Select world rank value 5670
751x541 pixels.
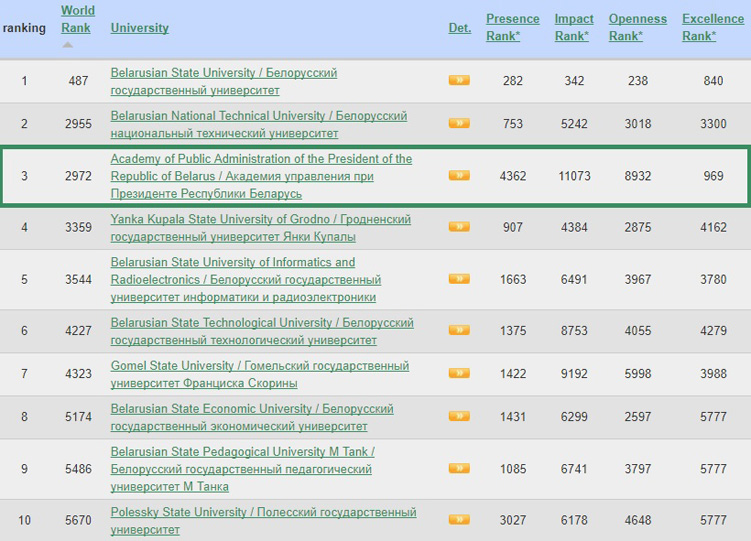[78, 520]
